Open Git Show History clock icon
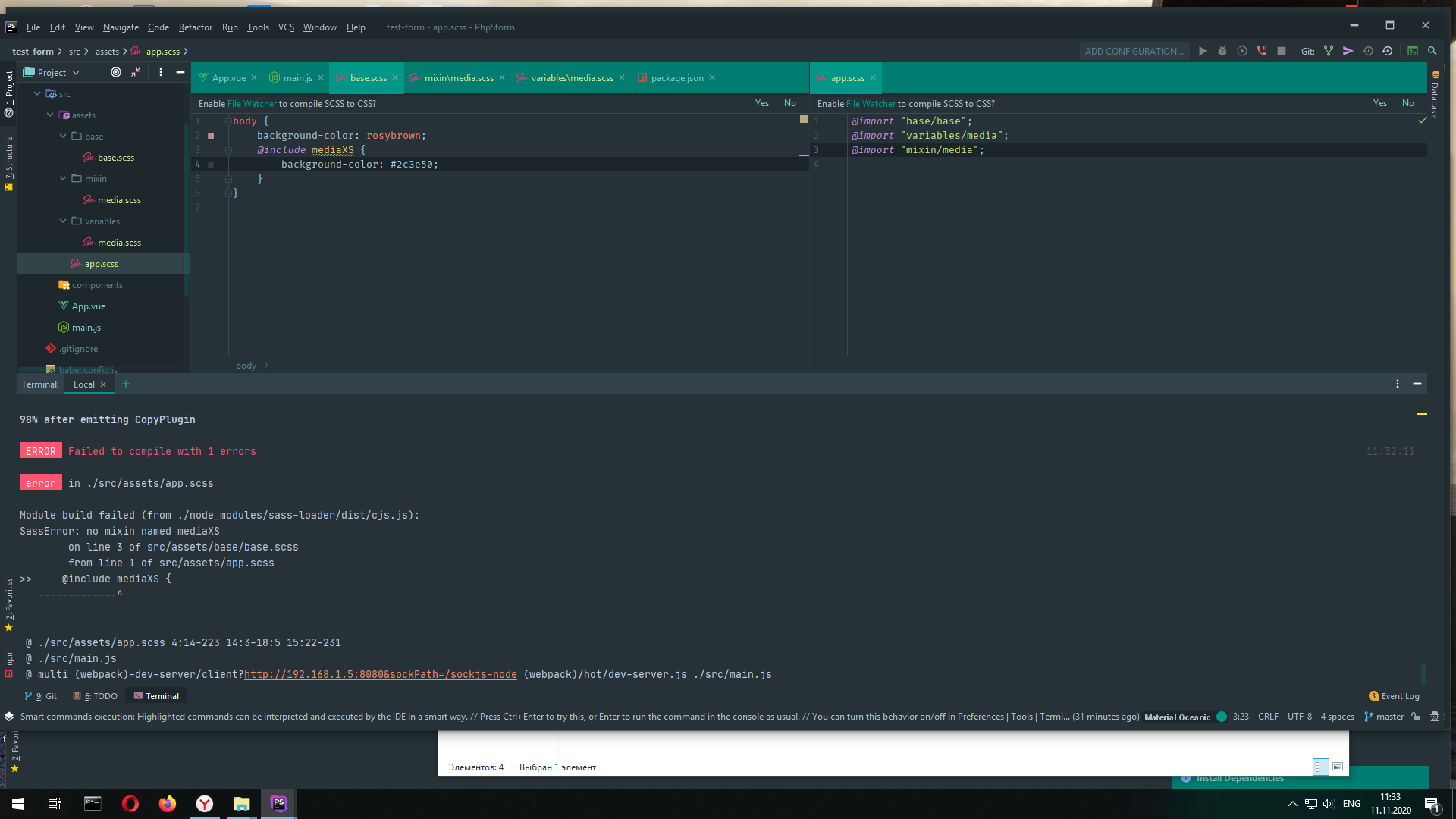Screen dimensions: 1456x819 (x=1368, y=51)
